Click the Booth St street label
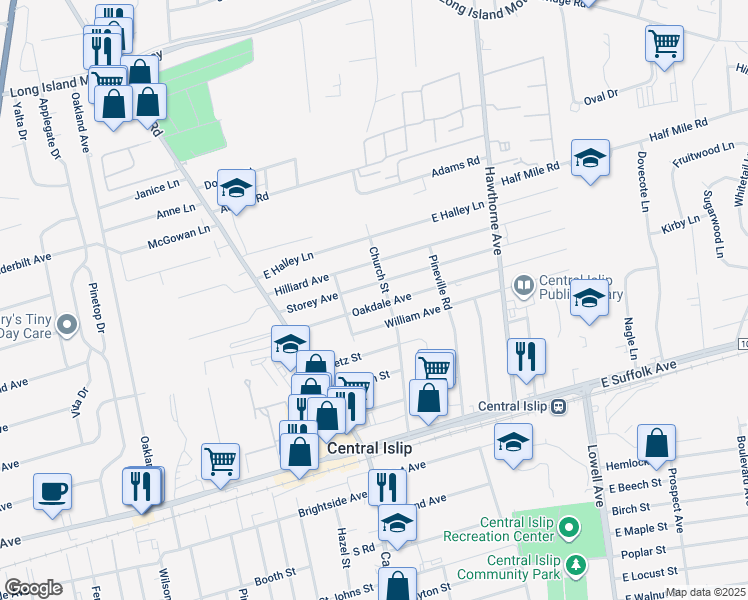The image size is (748, 600). (x=275, y=577)
